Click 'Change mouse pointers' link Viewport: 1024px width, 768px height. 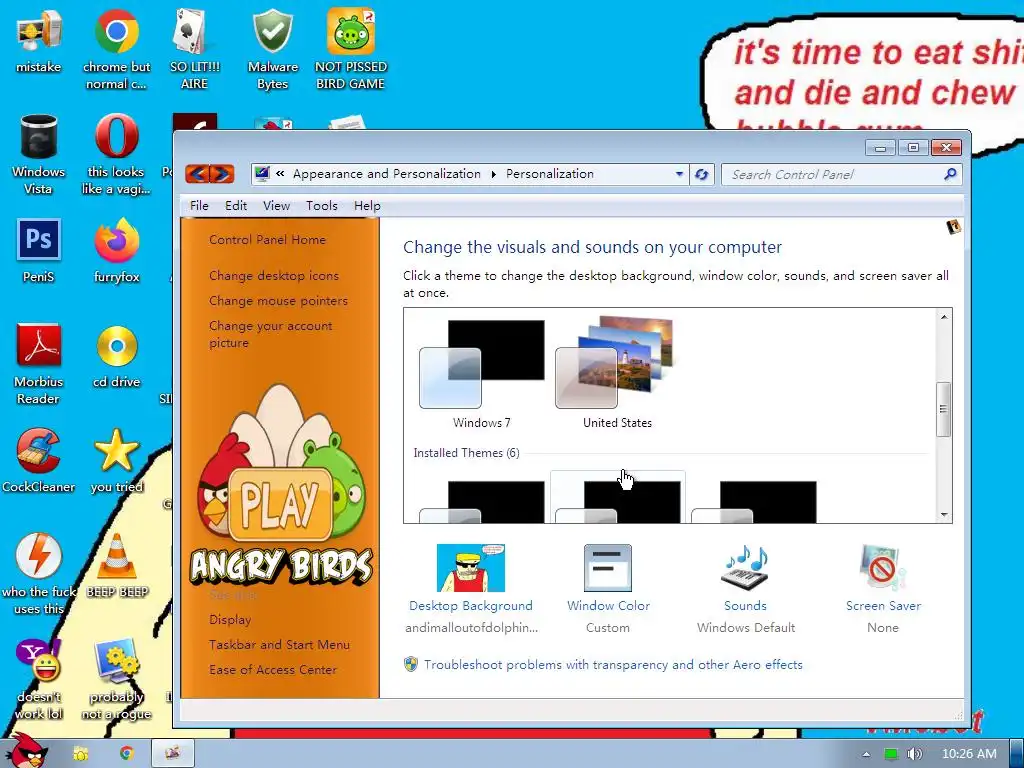point(278,301)
